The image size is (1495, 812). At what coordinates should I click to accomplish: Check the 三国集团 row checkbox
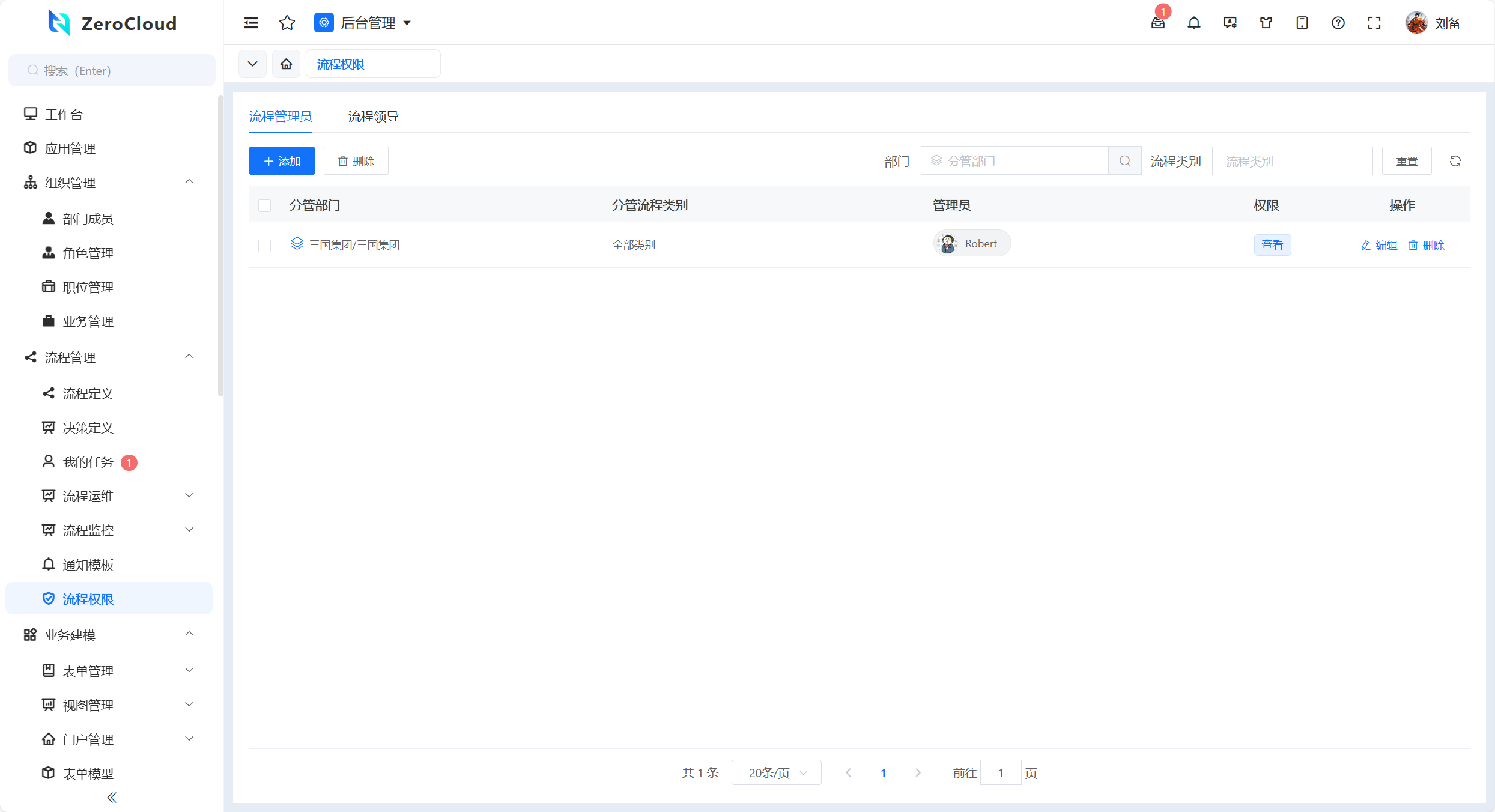(x=264, y=245)
